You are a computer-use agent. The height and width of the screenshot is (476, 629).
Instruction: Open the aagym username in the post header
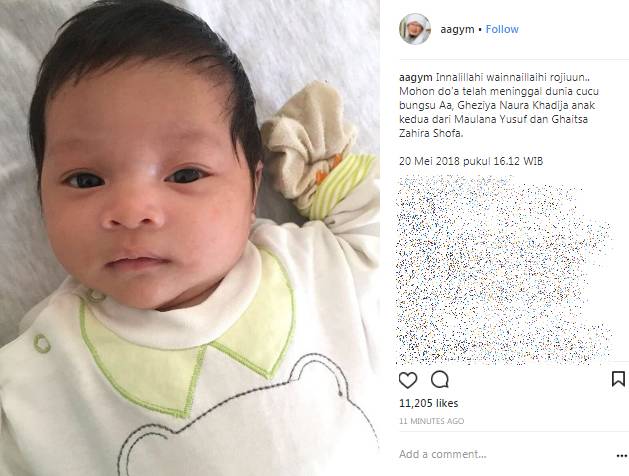457,29
